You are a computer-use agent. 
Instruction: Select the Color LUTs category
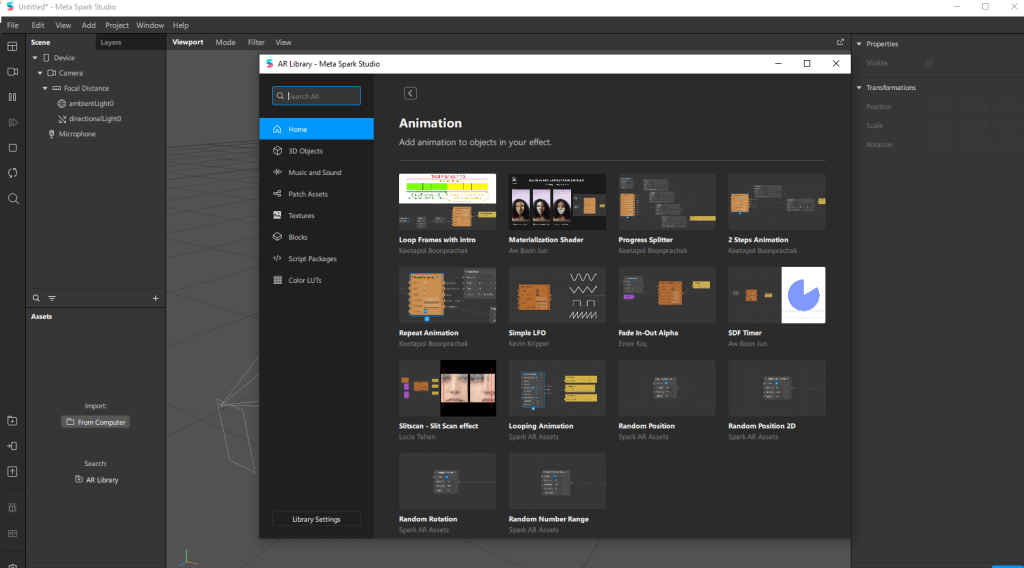(304, 280)
